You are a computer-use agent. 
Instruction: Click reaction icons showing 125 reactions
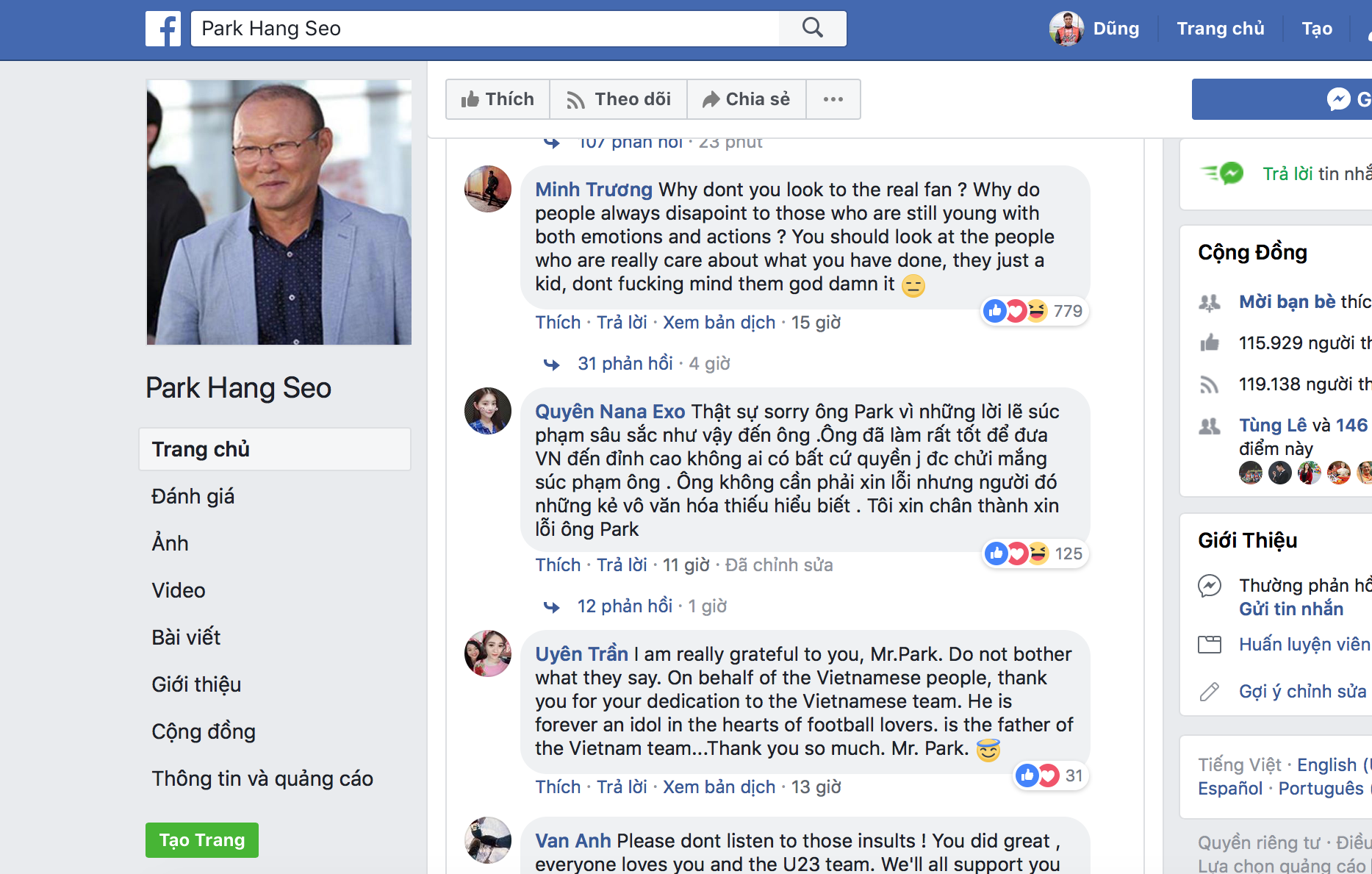click(x=1017, y=554)
